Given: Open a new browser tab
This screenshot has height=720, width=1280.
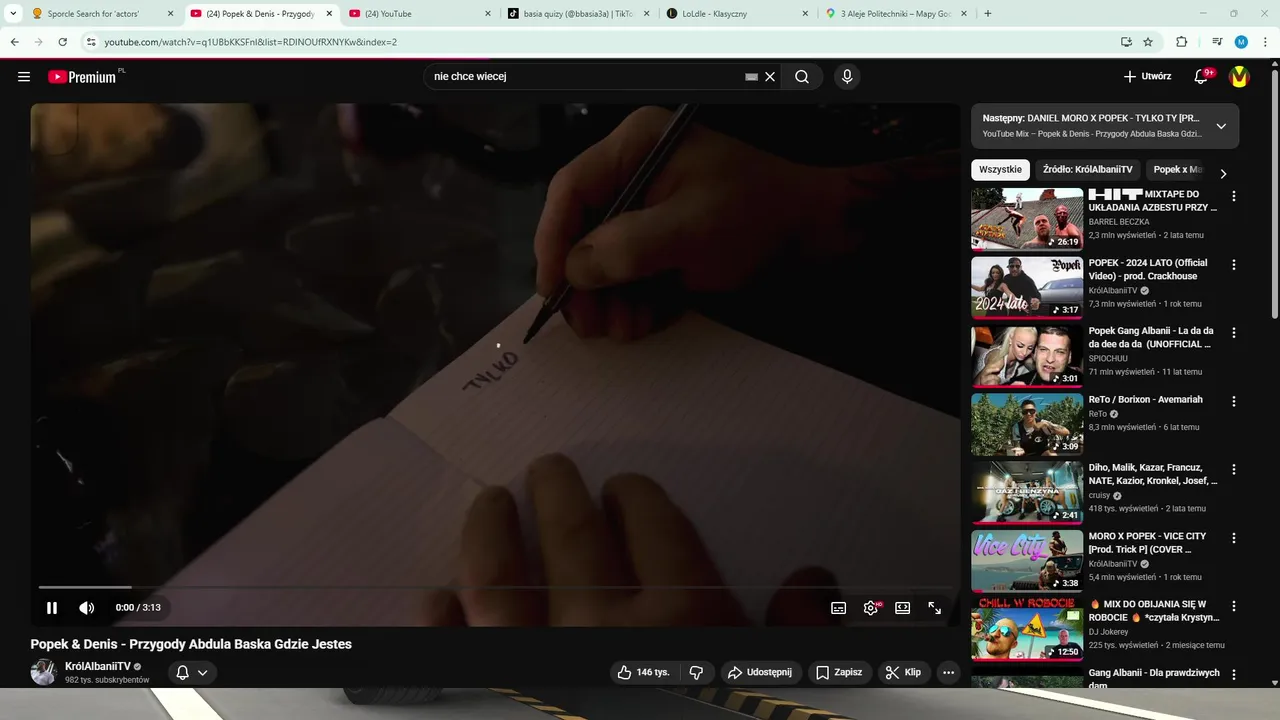Looking at the screenshot, I should [x=988, y=14].
